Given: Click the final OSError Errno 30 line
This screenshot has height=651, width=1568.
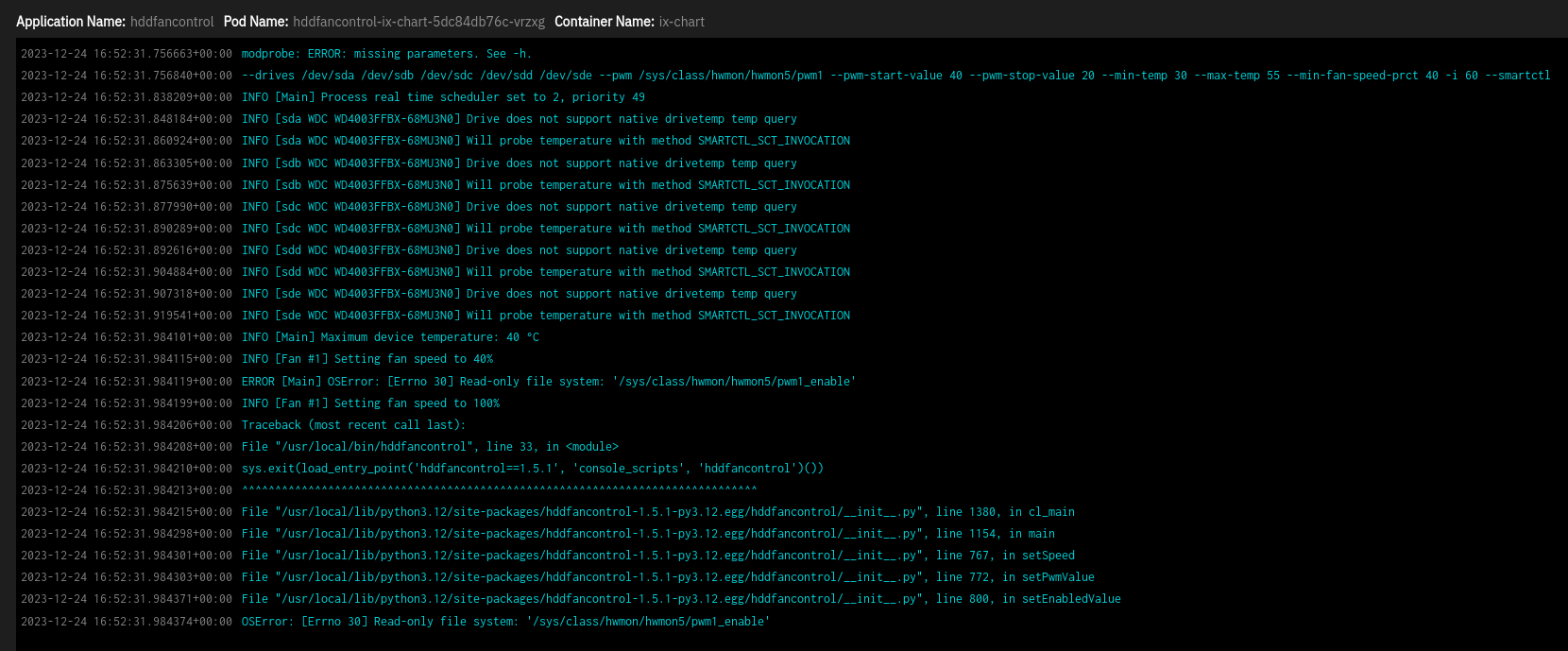Looking at the screenshot, I should tap(505, 622).
